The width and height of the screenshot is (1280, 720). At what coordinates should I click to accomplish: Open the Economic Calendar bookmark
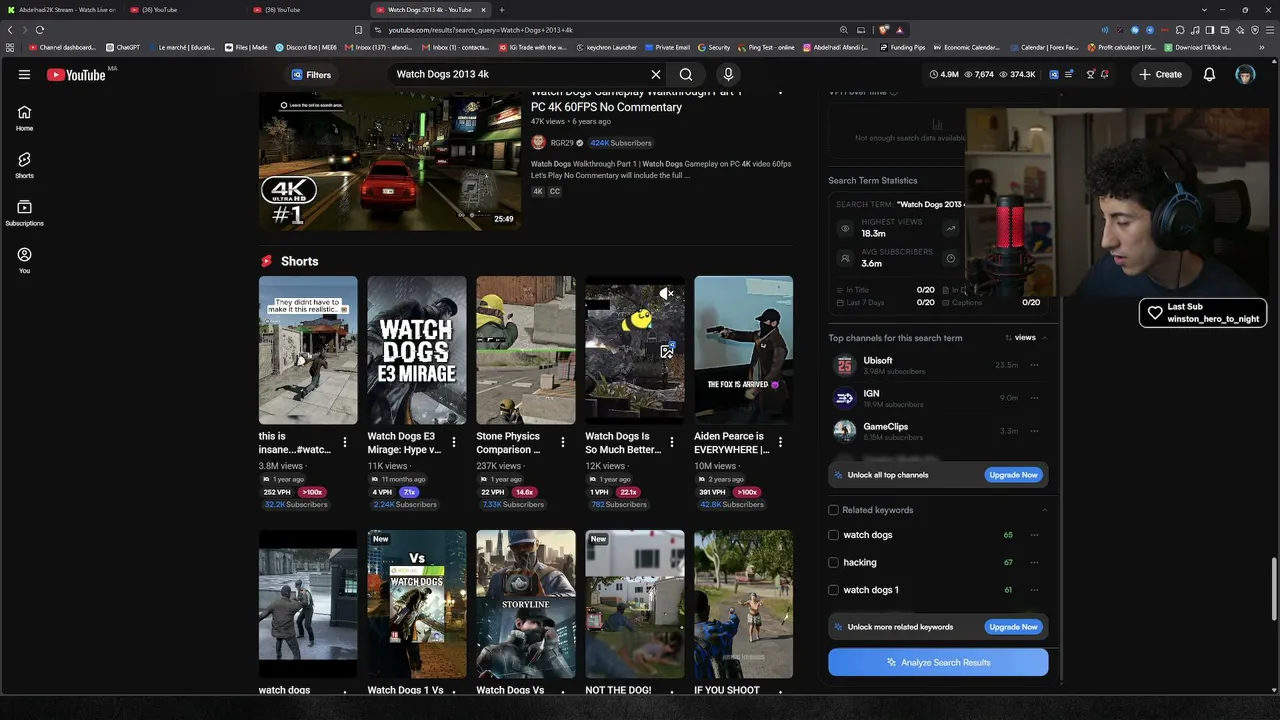click(x=966, y=47)
